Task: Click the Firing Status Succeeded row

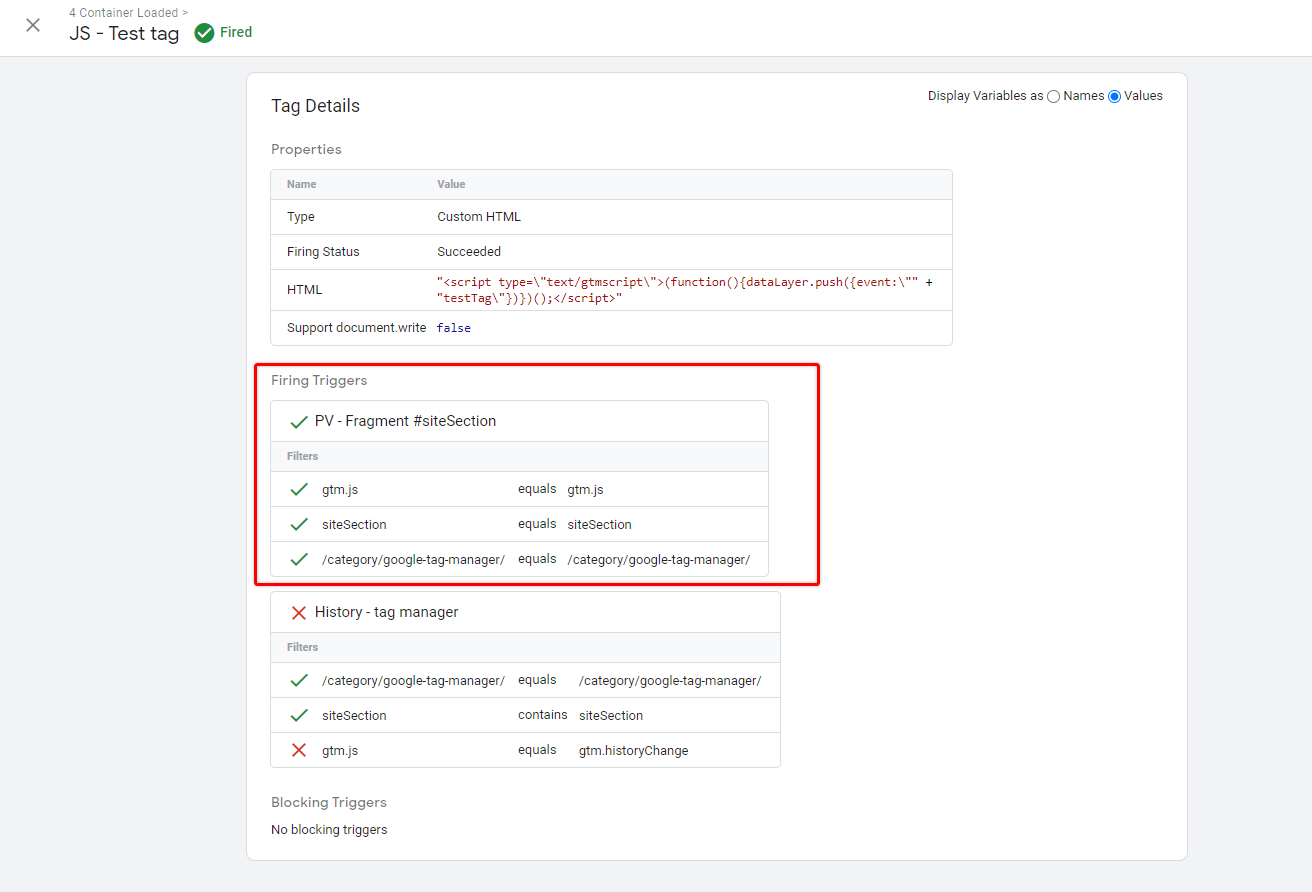Action: [x=469, y=251]
